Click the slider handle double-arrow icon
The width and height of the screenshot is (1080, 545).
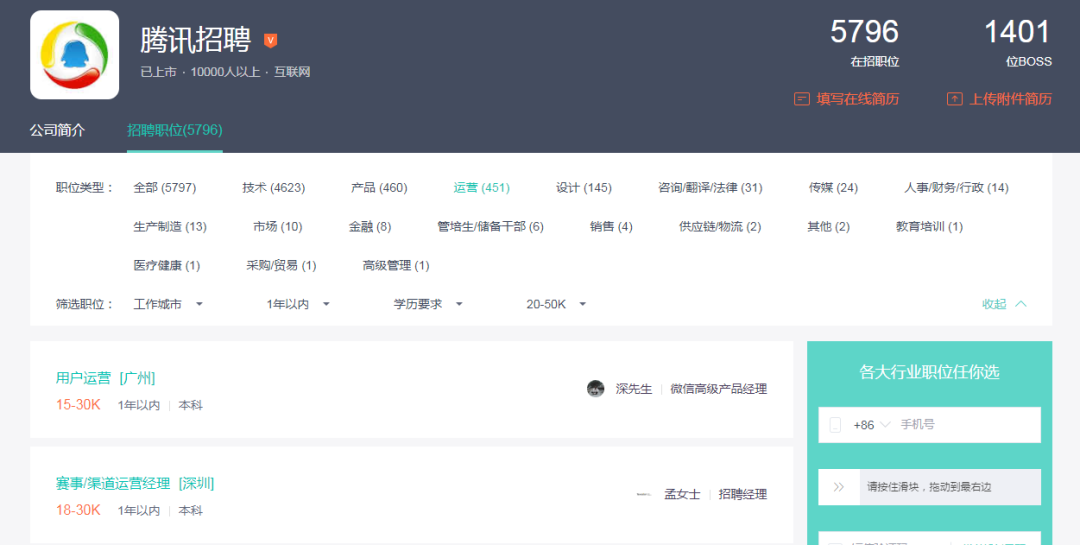(838, 487)
